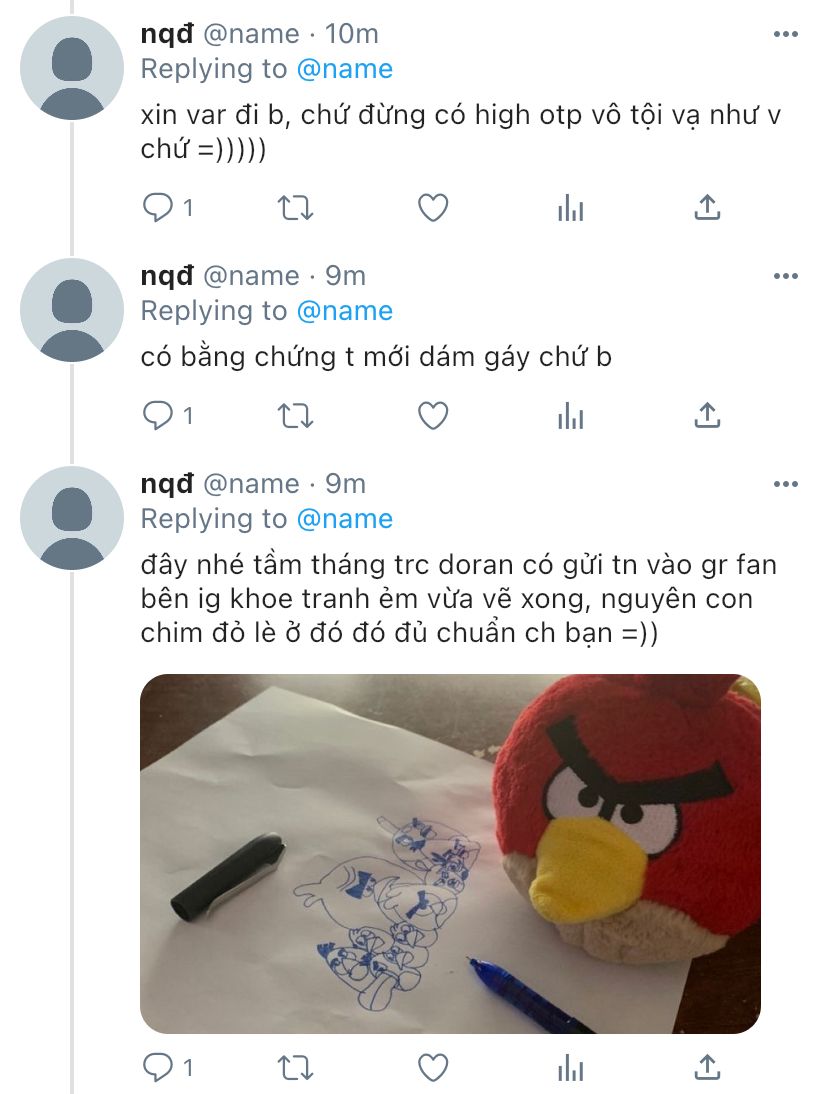
Task: Open more options on Angry Birds photo tweet
Action: pos(785,484)
